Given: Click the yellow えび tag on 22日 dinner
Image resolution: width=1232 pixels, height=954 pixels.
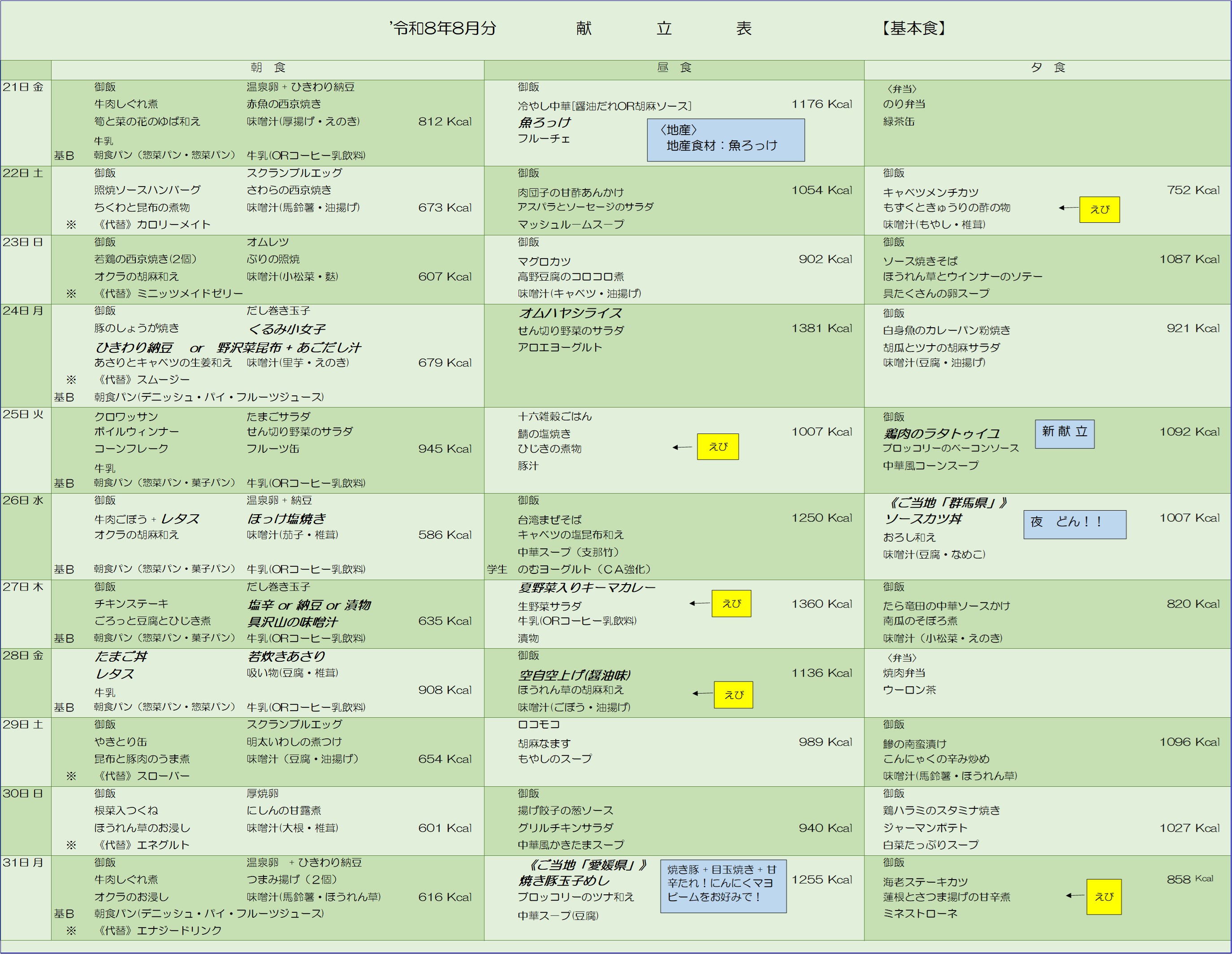Looking at the screenshot, I should [1099, 209].
